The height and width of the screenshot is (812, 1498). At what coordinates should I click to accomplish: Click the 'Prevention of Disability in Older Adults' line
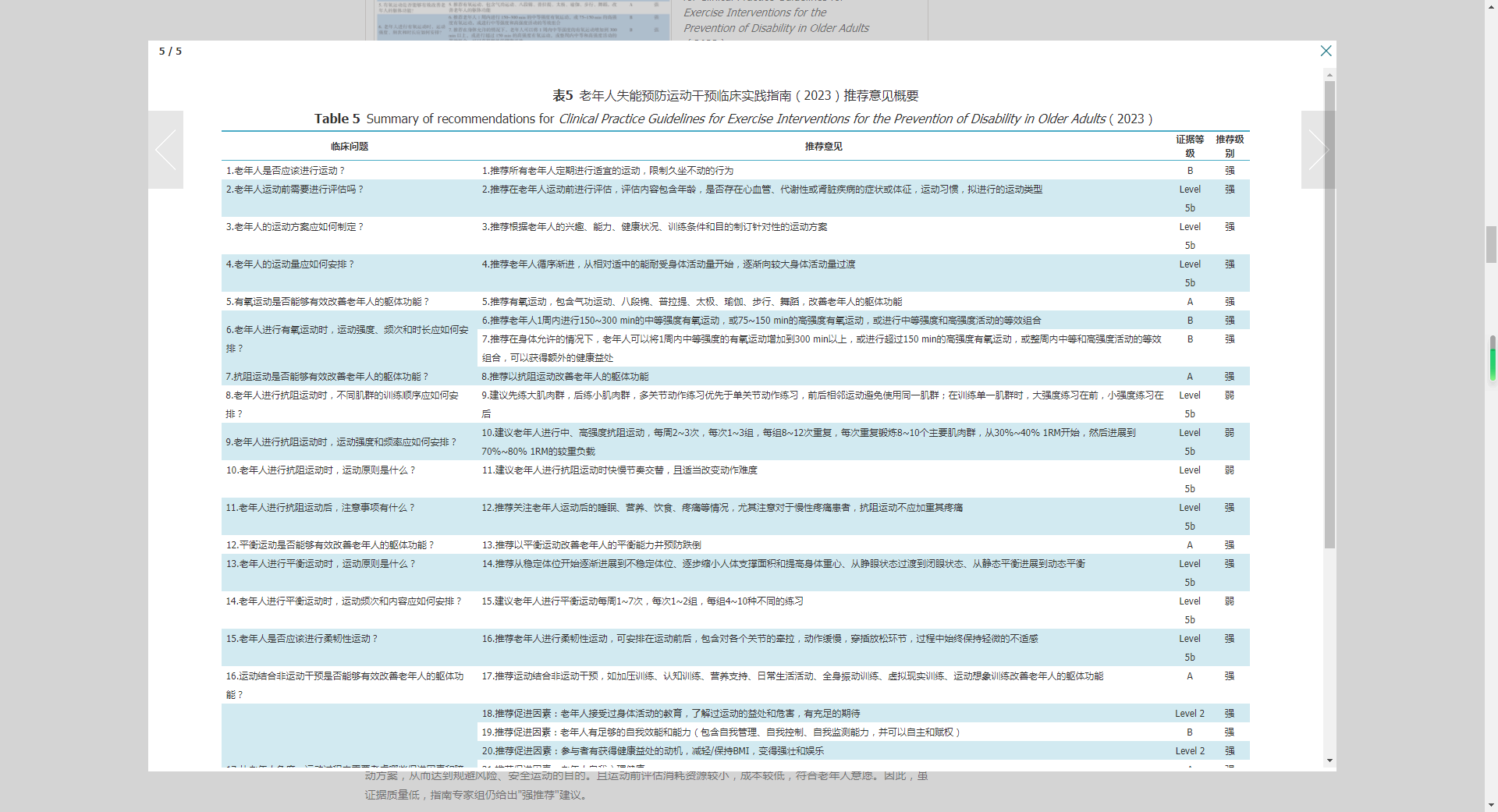(x=776, y=28)
